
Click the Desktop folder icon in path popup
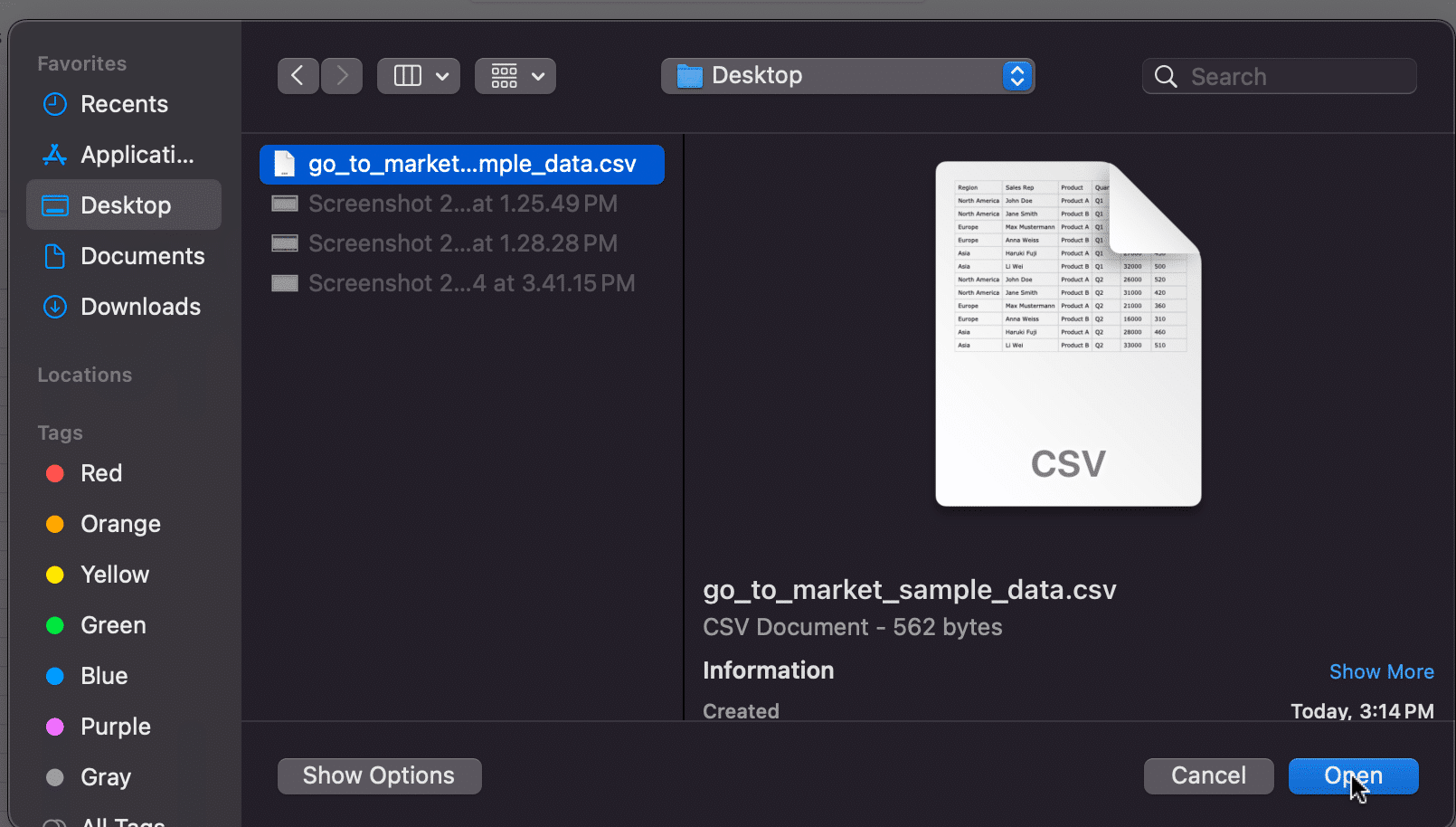(690, 76)
